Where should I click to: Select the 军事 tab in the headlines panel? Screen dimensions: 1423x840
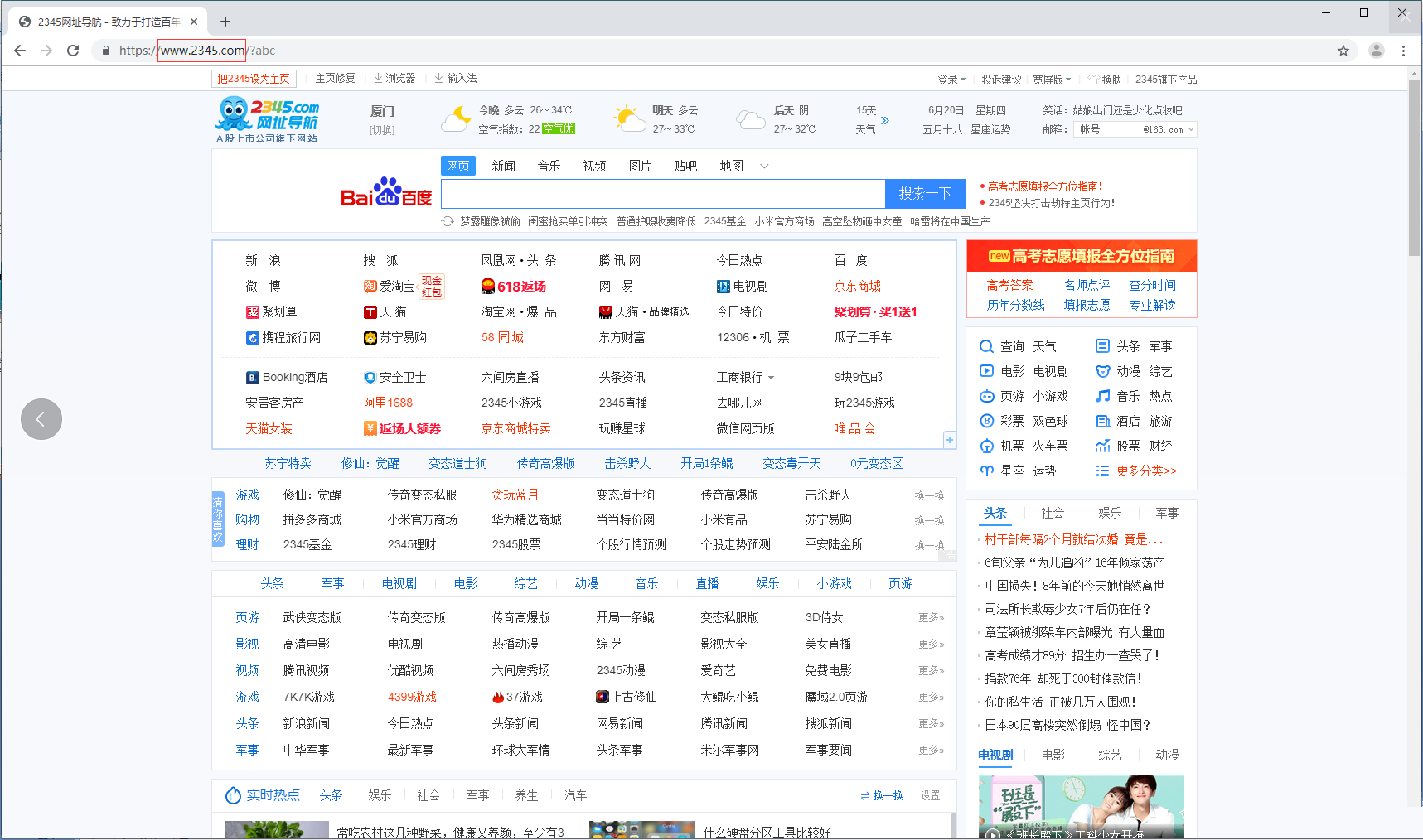tap(1167, 513)
